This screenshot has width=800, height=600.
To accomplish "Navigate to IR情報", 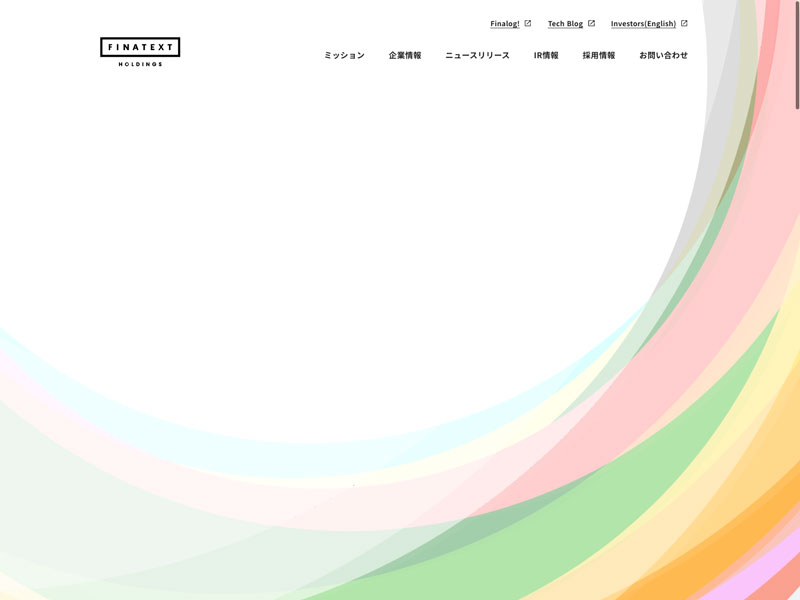I will click(546, 55).
